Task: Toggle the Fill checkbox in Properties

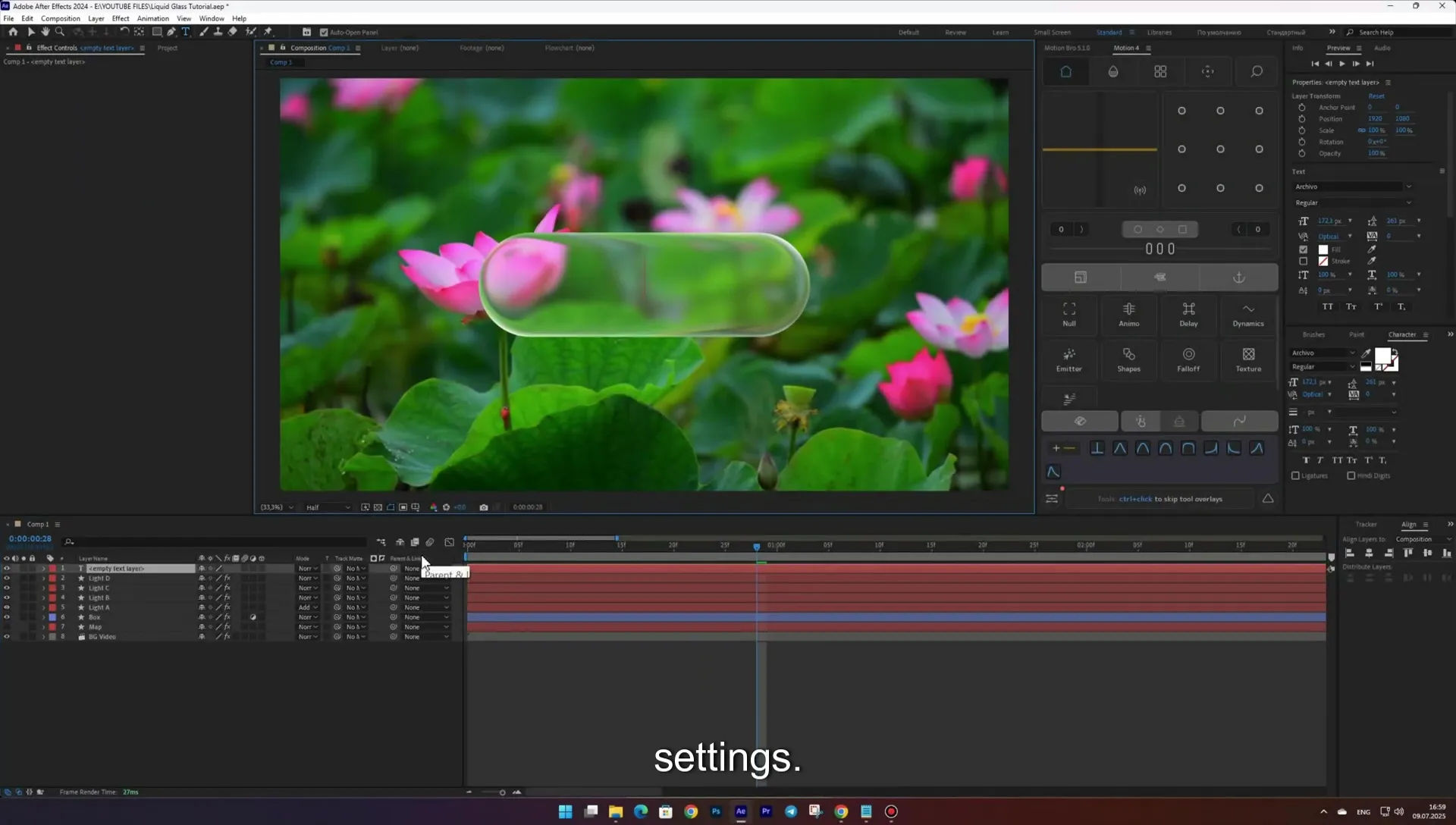Action: pos(1304,249)
